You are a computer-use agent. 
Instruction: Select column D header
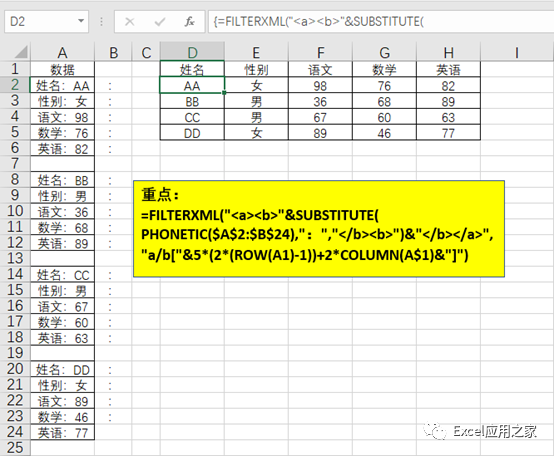coord(192,52)
